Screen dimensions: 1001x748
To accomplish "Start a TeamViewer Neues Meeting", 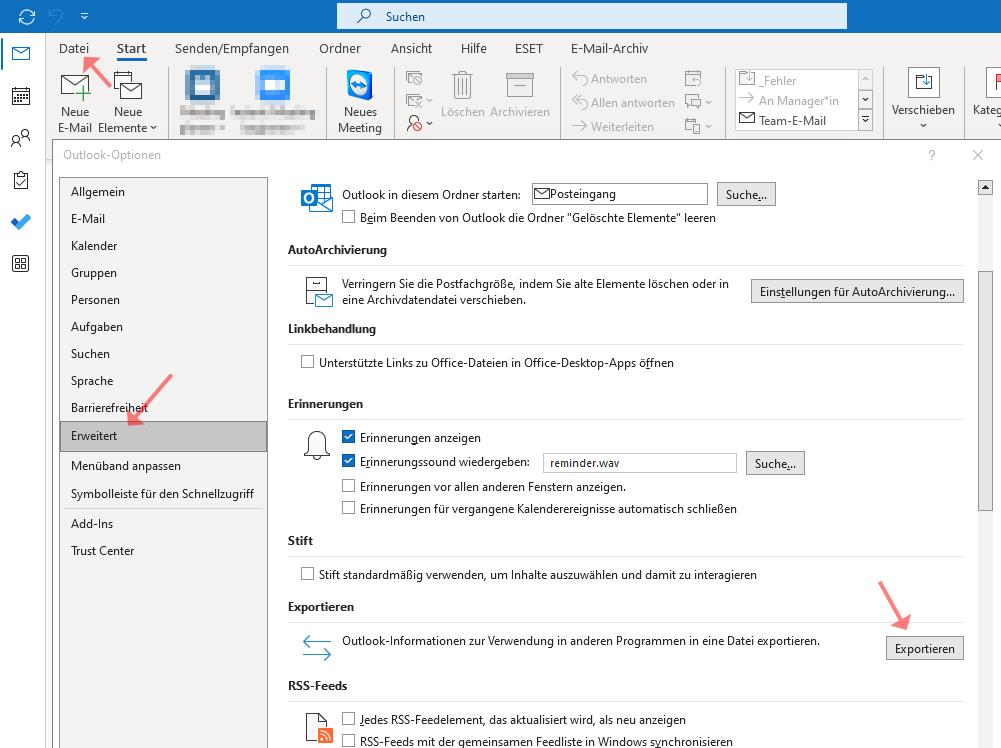I will pos(360,102).
